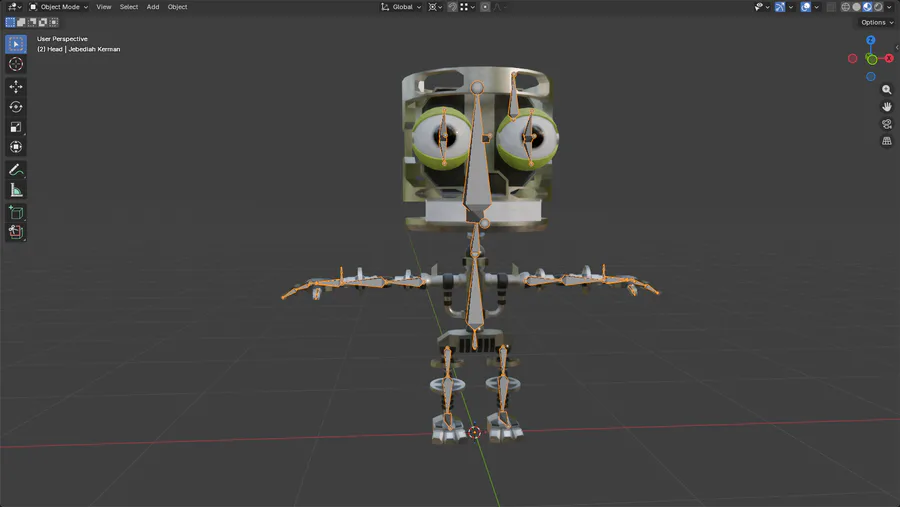This screenshot has height=507, width=900.
Task: Open the snapping options dropdown
Action: click(x=467, y=7)
